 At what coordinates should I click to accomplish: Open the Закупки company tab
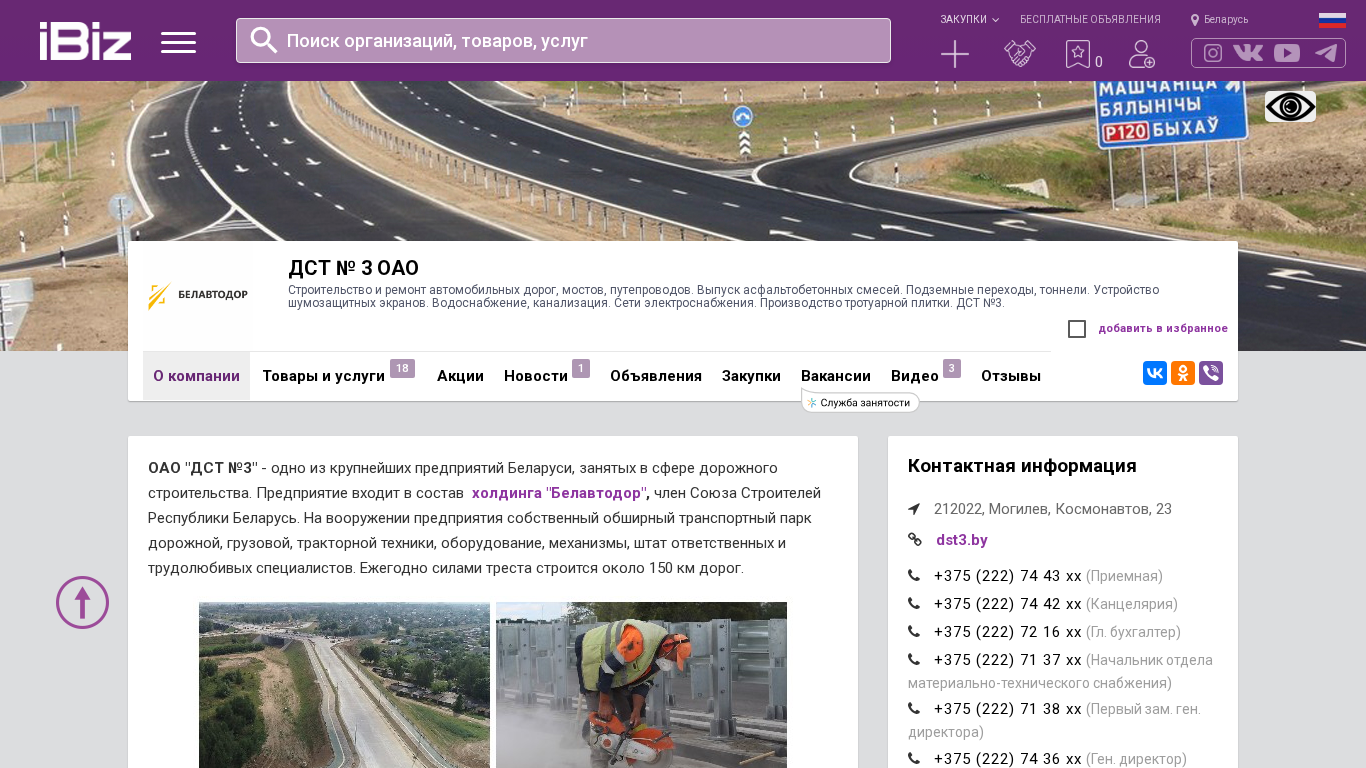click(x=751, y=376)
